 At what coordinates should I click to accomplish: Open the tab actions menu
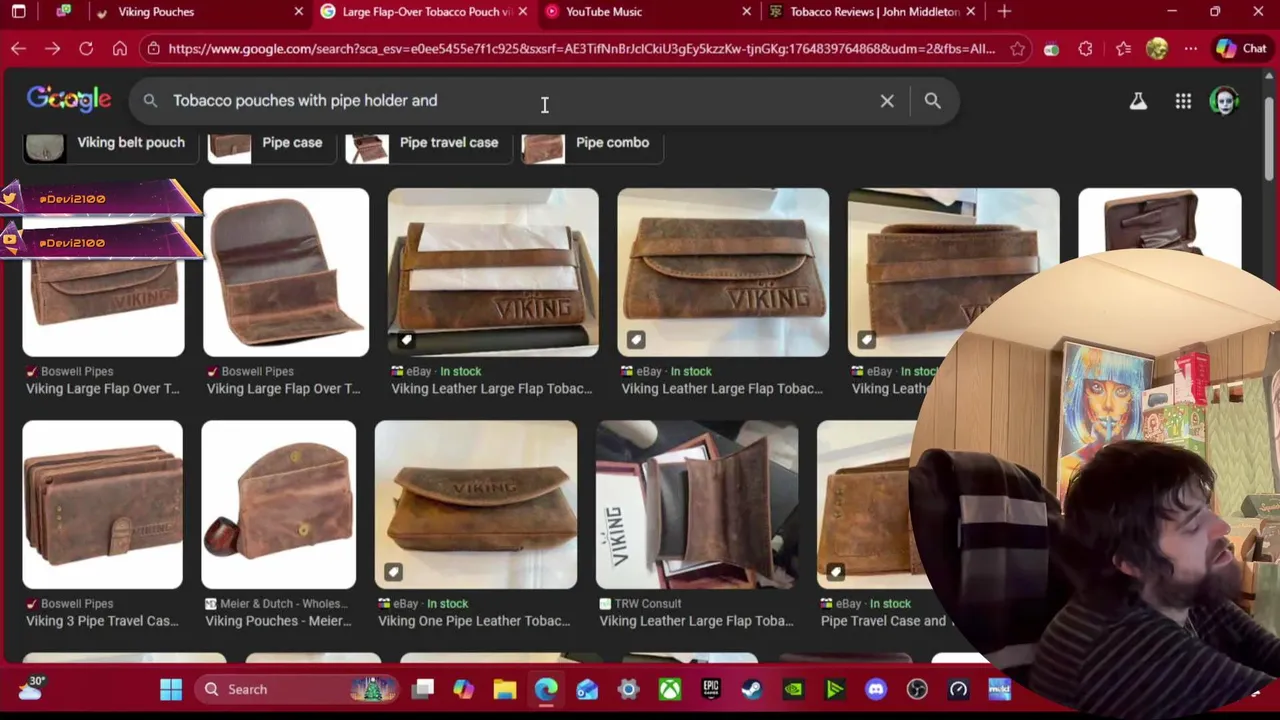tap(18, 11)
